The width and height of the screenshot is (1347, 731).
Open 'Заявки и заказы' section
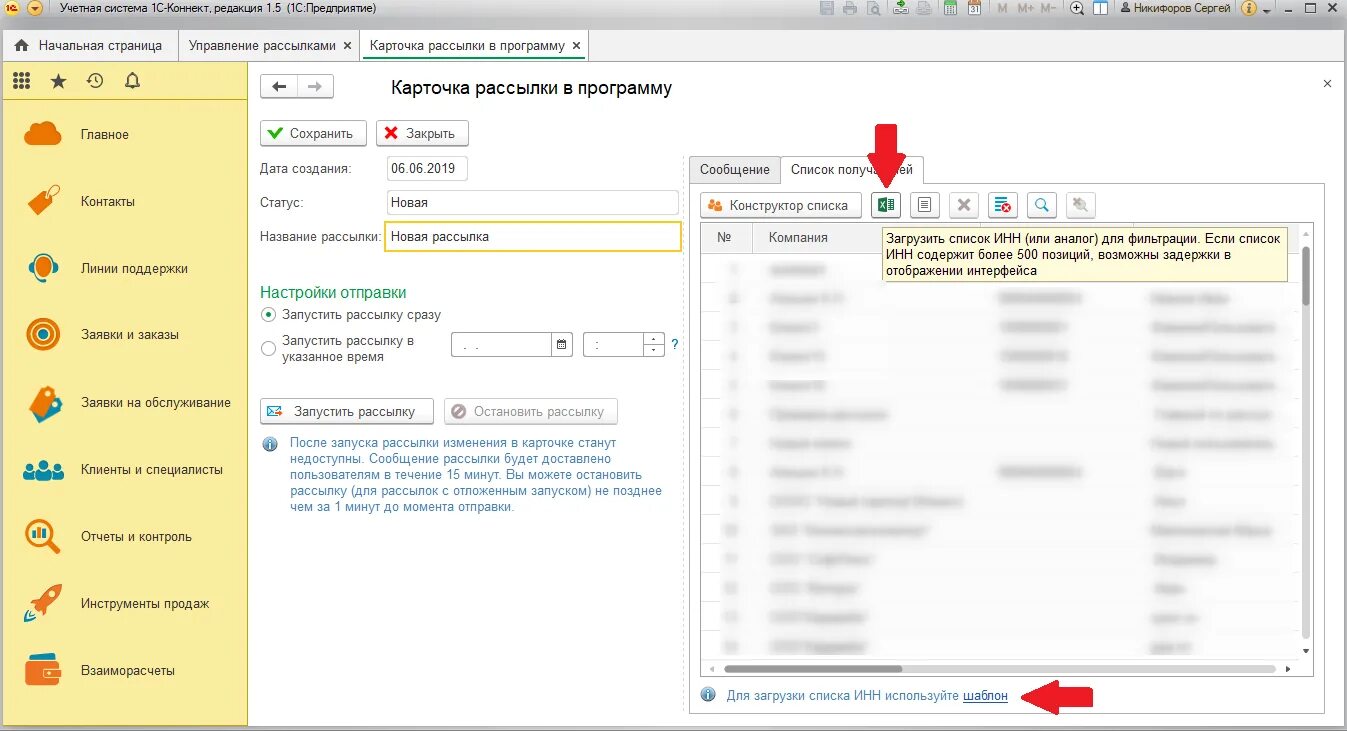(x=124, y=335)
